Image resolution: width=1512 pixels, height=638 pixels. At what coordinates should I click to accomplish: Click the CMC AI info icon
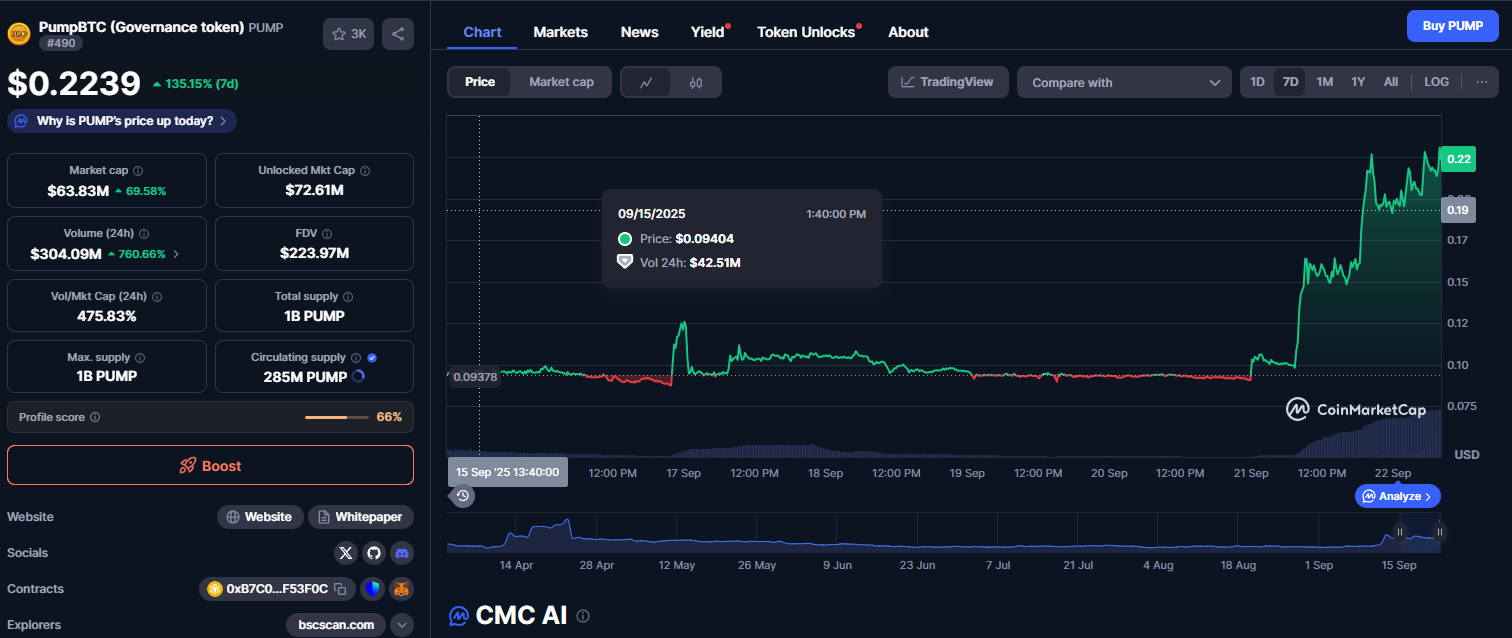(x=583, y=616)
